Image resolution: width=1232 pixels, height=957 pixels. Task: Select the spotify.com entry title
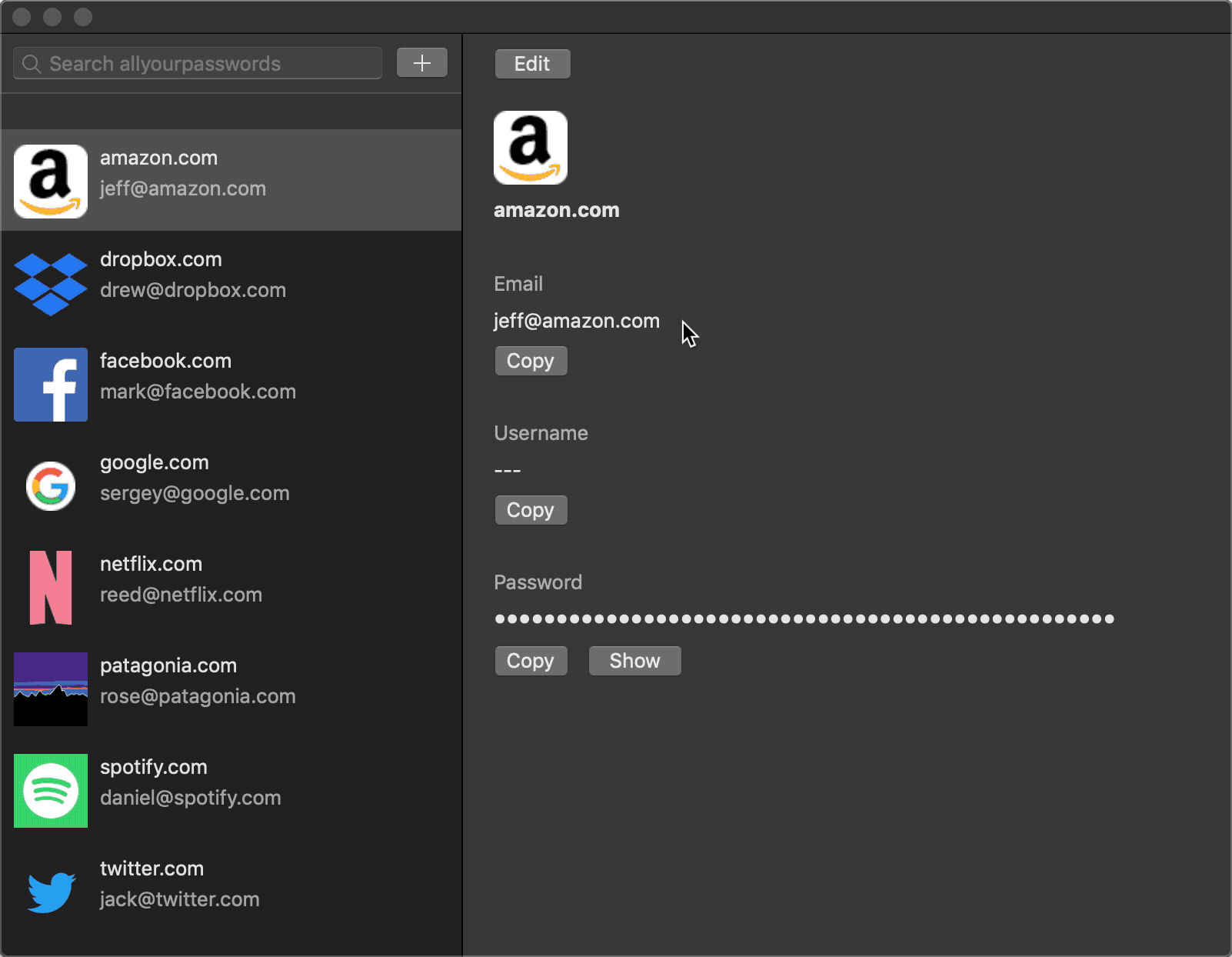click(x=154, y=767)
